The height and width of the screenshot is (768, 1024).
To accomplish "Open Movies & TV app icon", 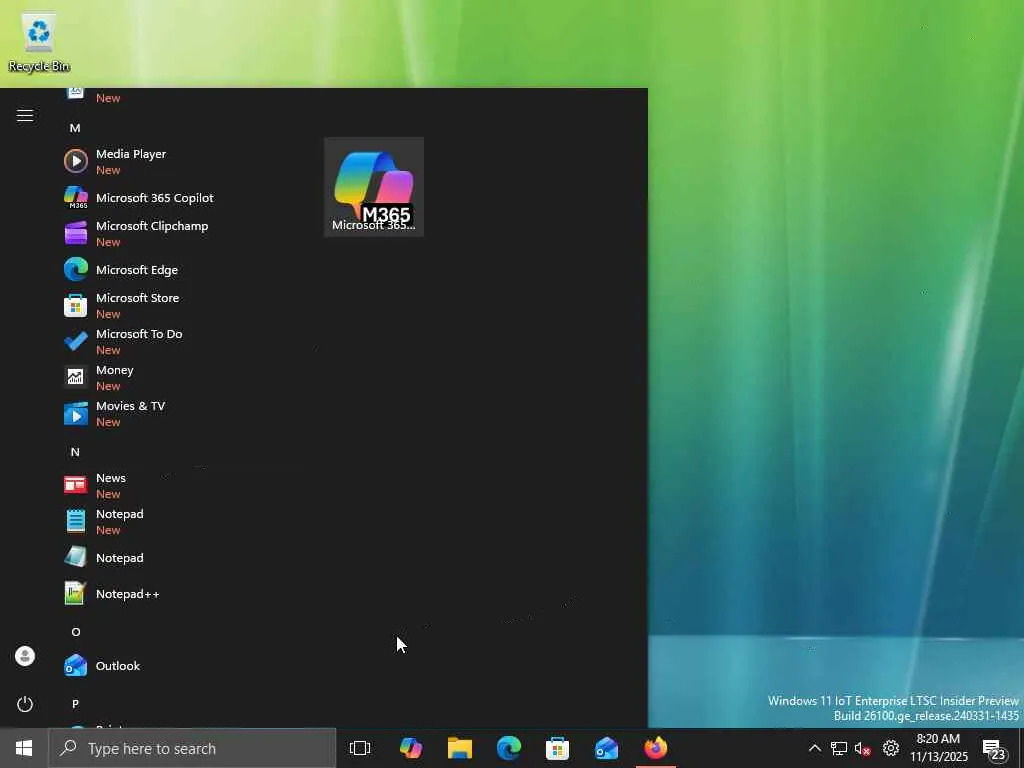I will coord(76,413).
